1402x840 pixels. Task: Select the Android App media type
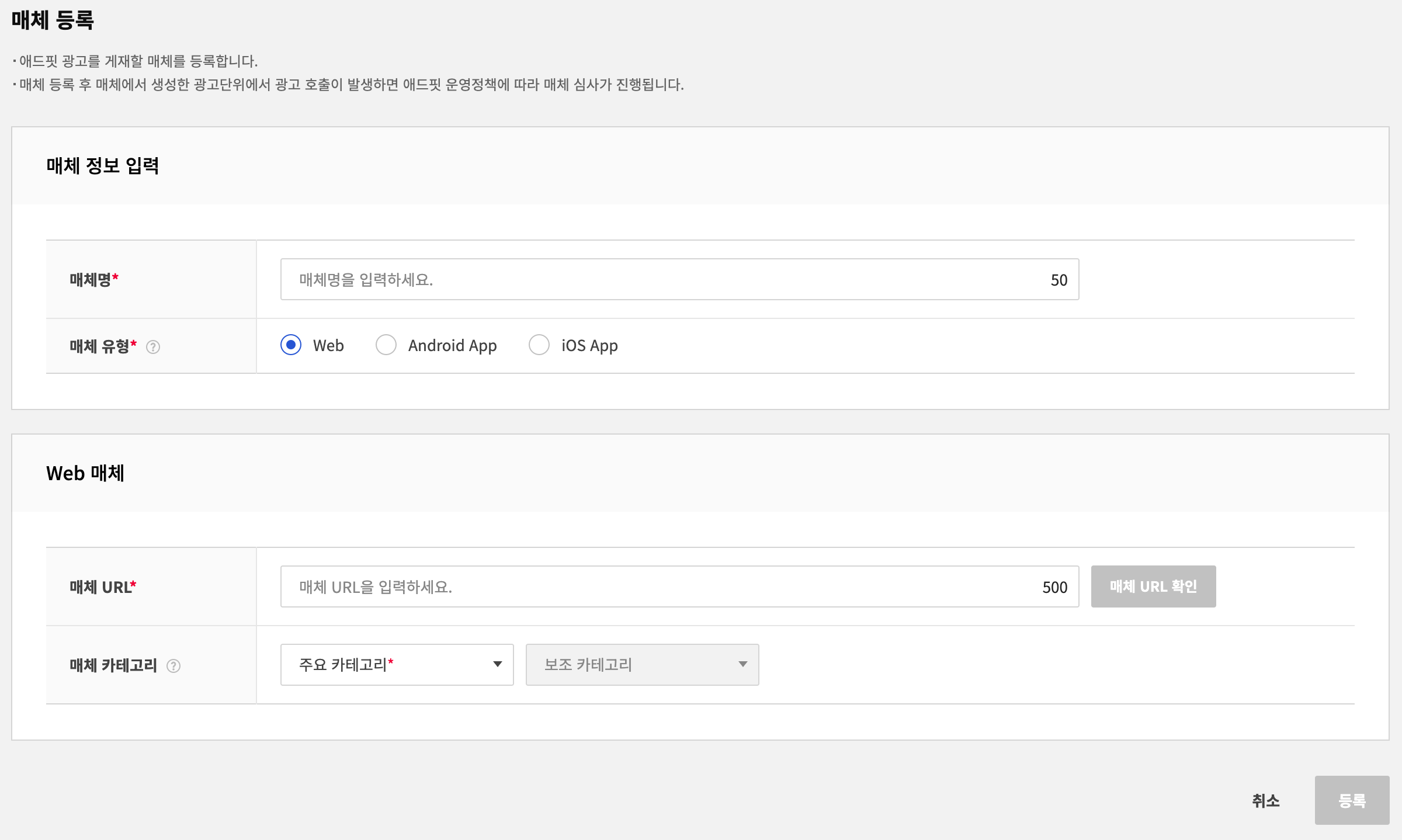[x=386, y=345]
